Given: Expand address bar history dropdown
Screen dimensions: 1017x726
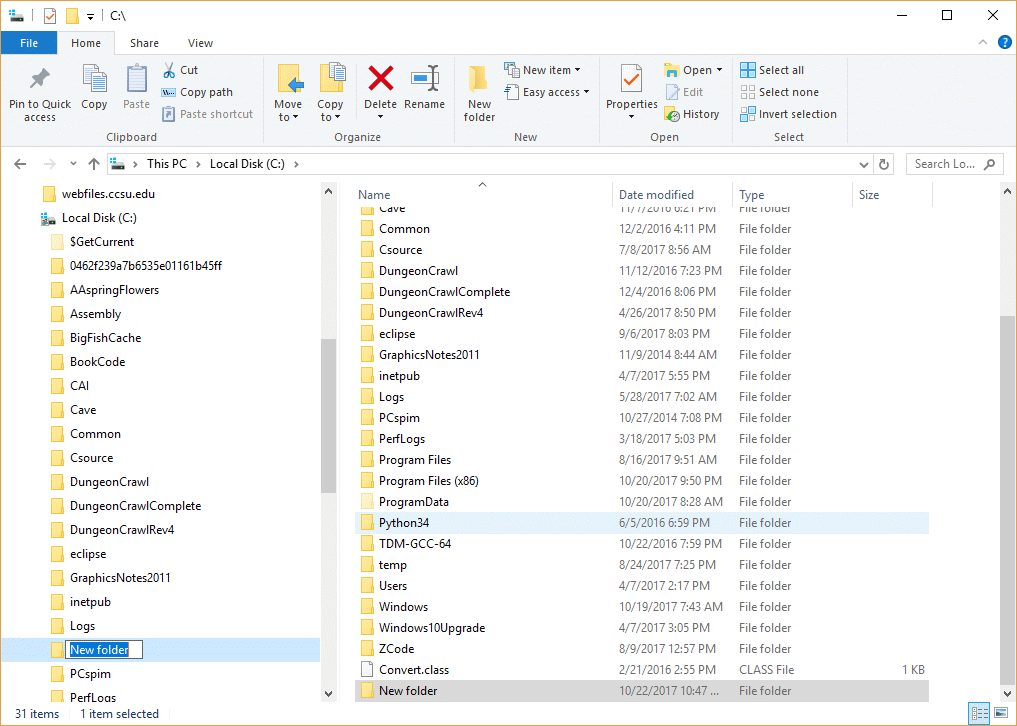Looking at the screenshot, I should point(864,164).
